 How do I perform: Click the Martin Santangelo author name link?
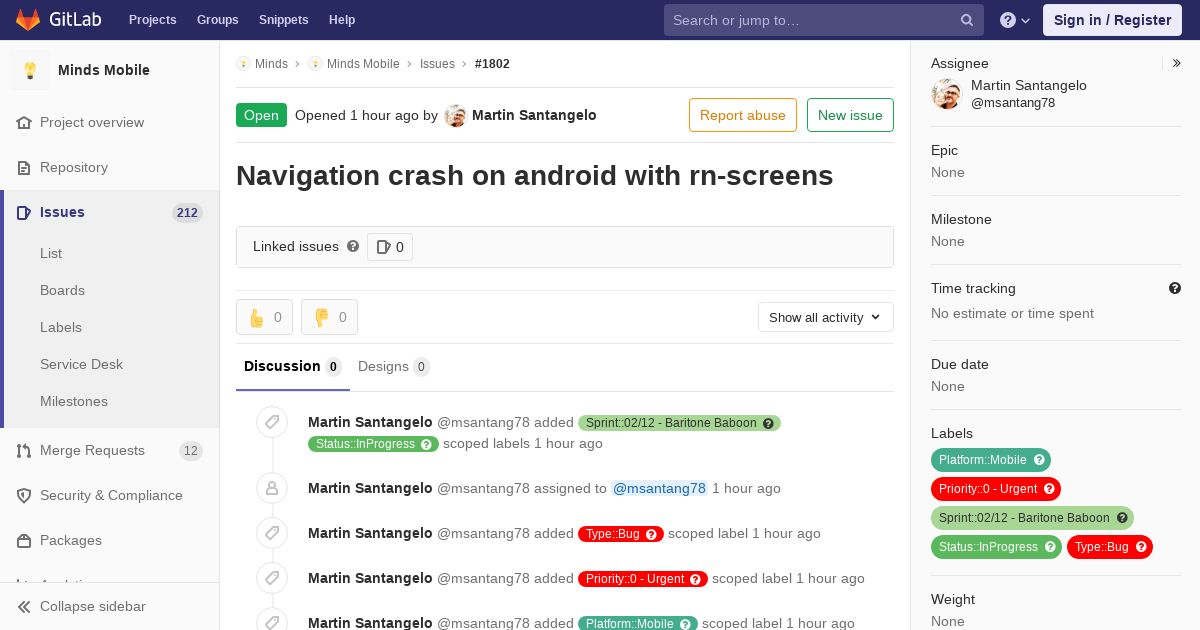[x=534, y=115]
